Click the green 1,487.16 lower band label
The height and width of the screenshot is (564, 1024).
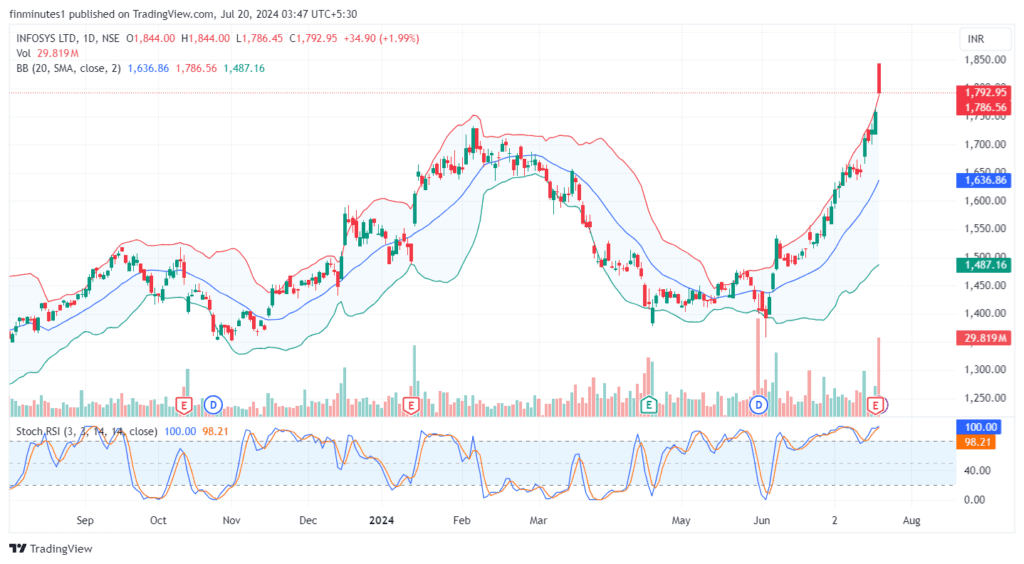click(x=984, y=265)
